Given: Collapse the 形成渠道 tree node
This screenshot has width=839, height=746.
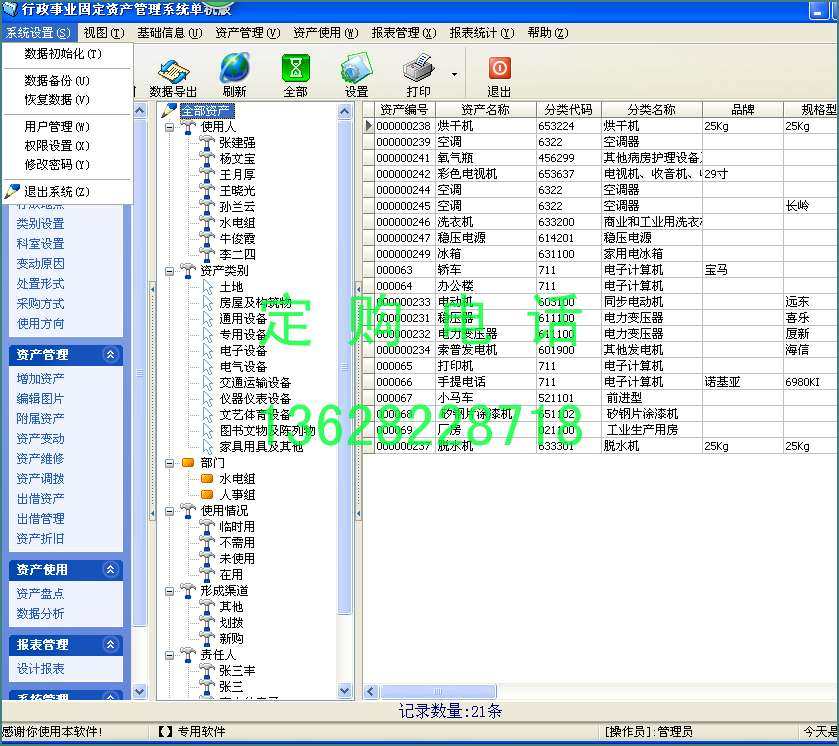Looking at the screenshot, I should coord(170,591).
